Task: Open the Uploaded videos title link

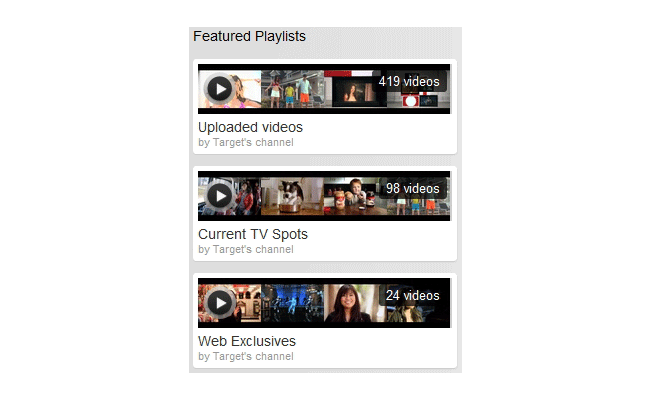Action: coord(250,127)
